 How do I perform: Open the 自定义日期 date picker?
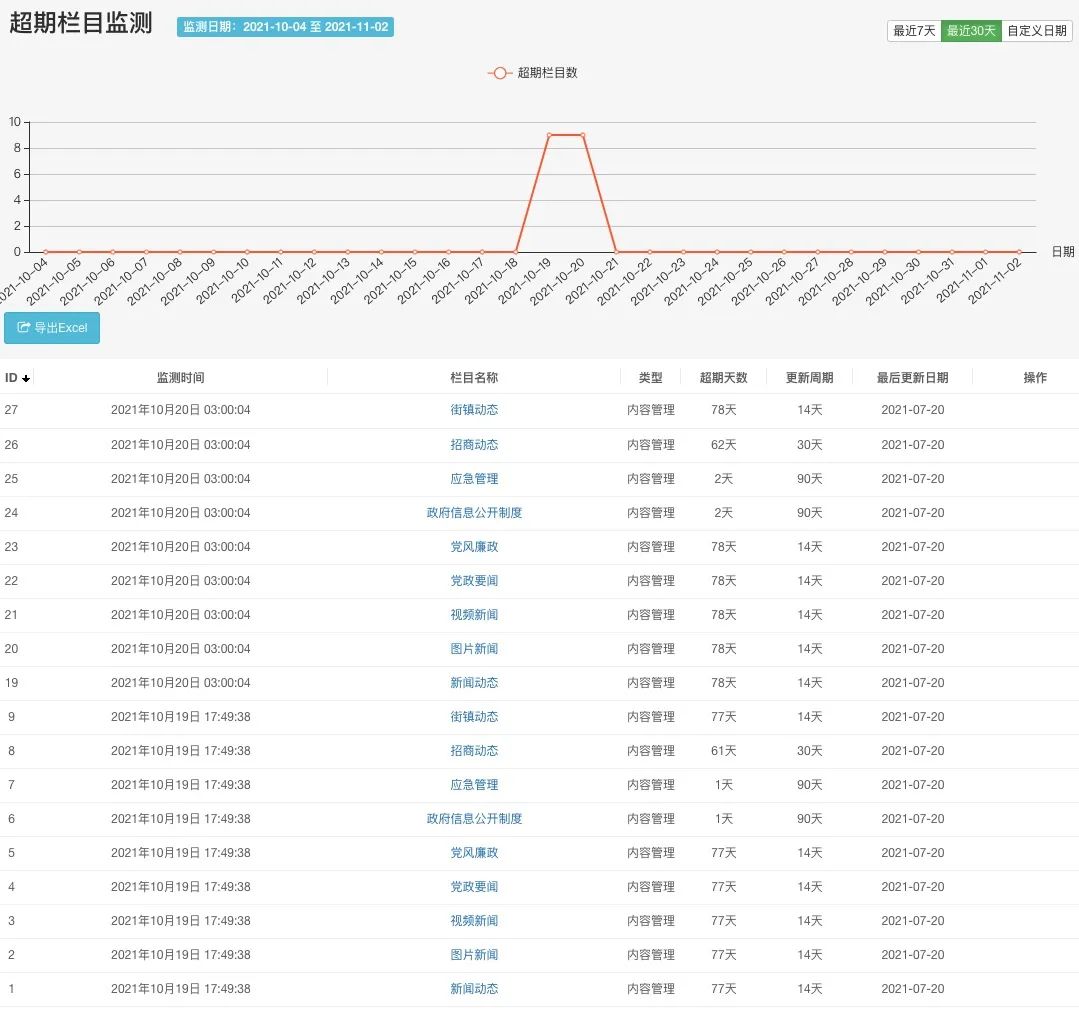[x=1036, y=31]
